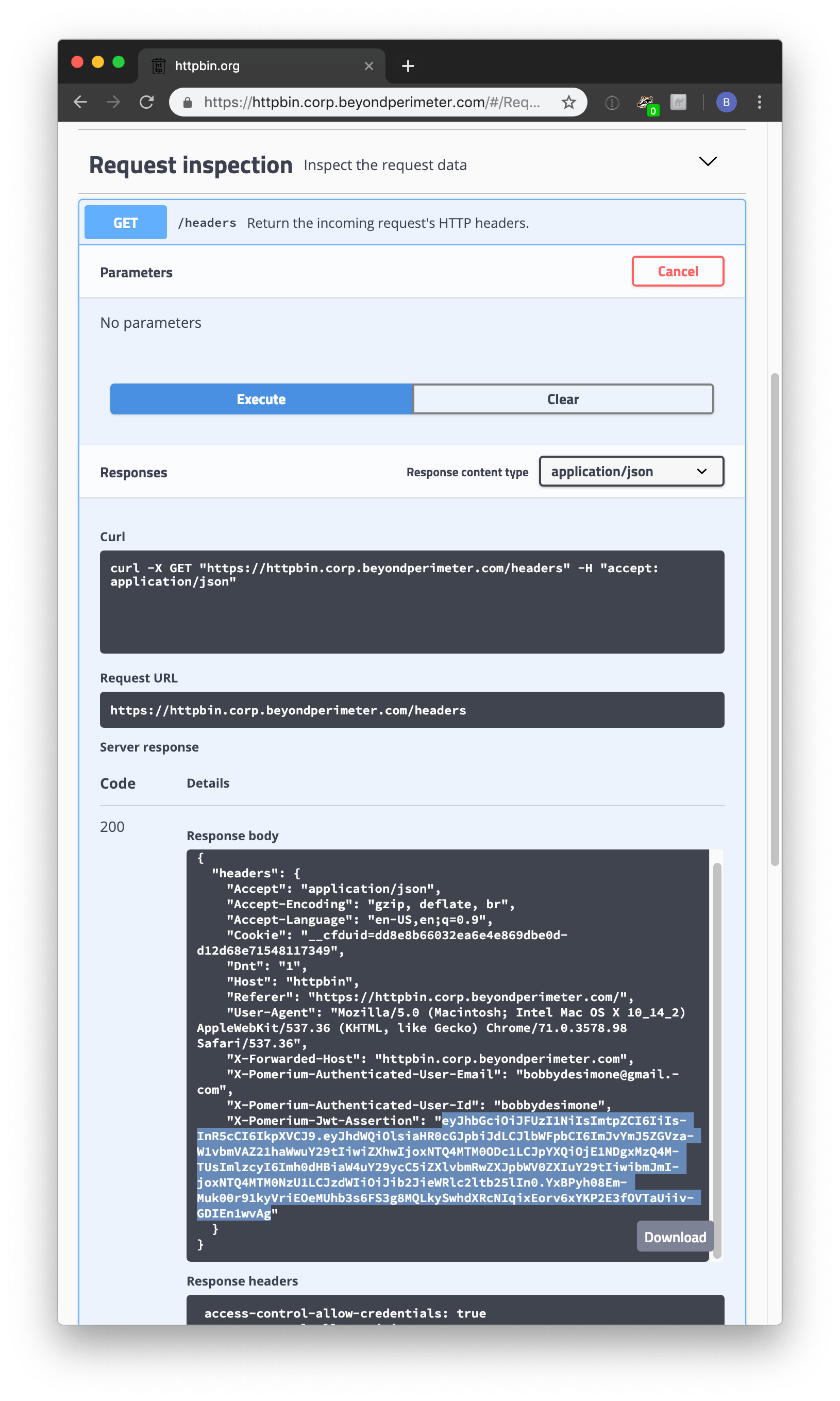840x1401 pixels.
Task: Click the forward navigation arrow
Action: tap(114, 103)
